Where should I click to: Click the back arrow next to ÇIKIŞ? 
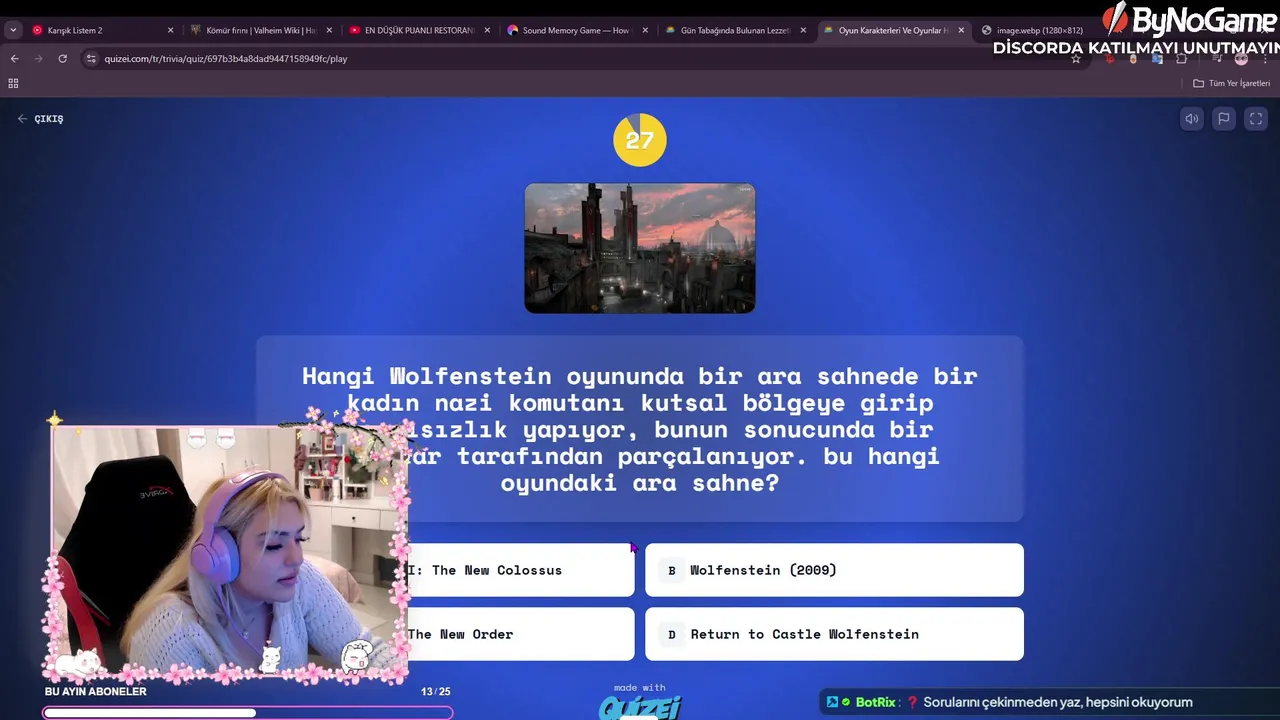(x=22, y=119)
